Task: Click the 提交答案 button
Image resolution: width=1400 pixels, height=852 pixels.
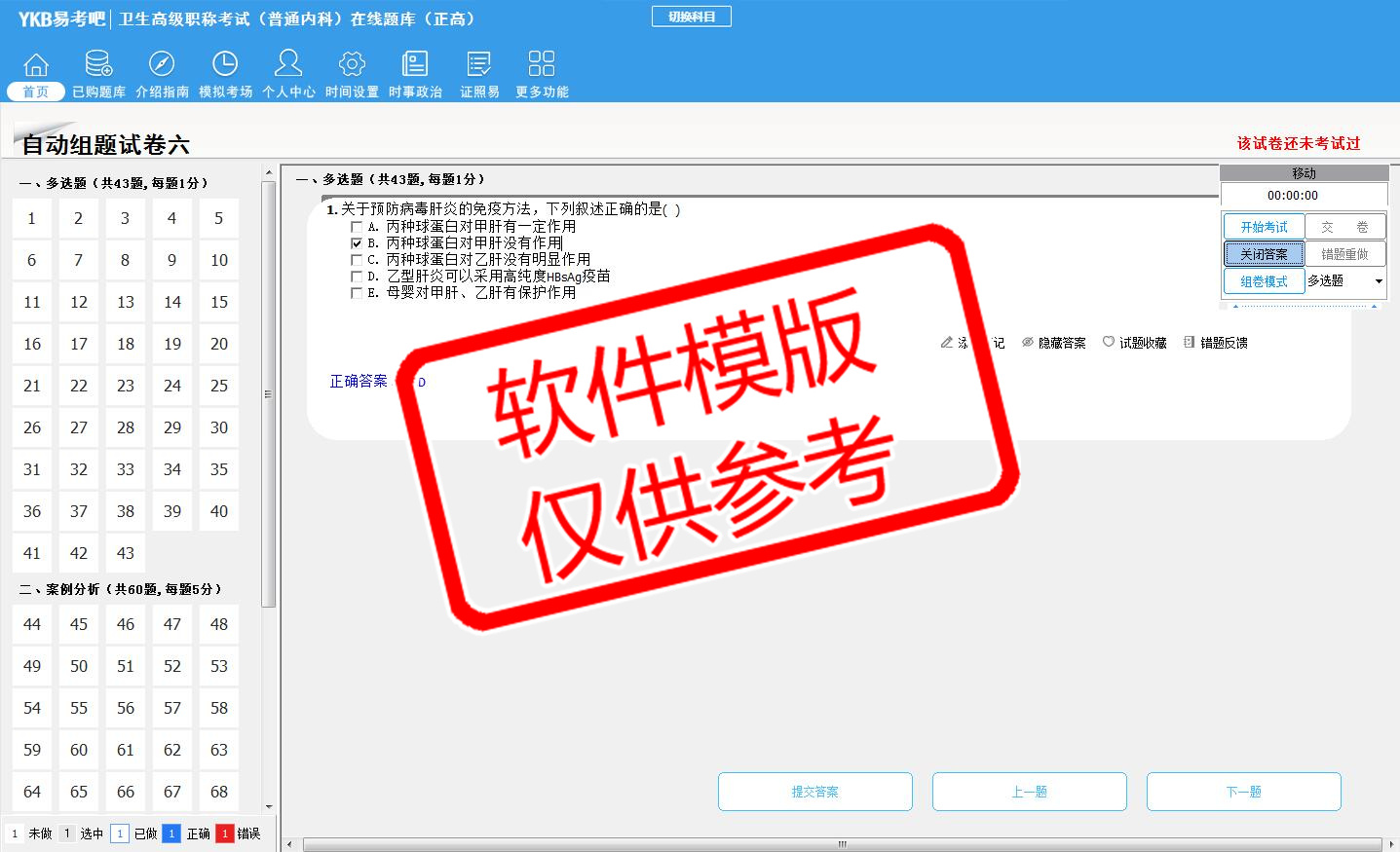Action: (815, 792)
